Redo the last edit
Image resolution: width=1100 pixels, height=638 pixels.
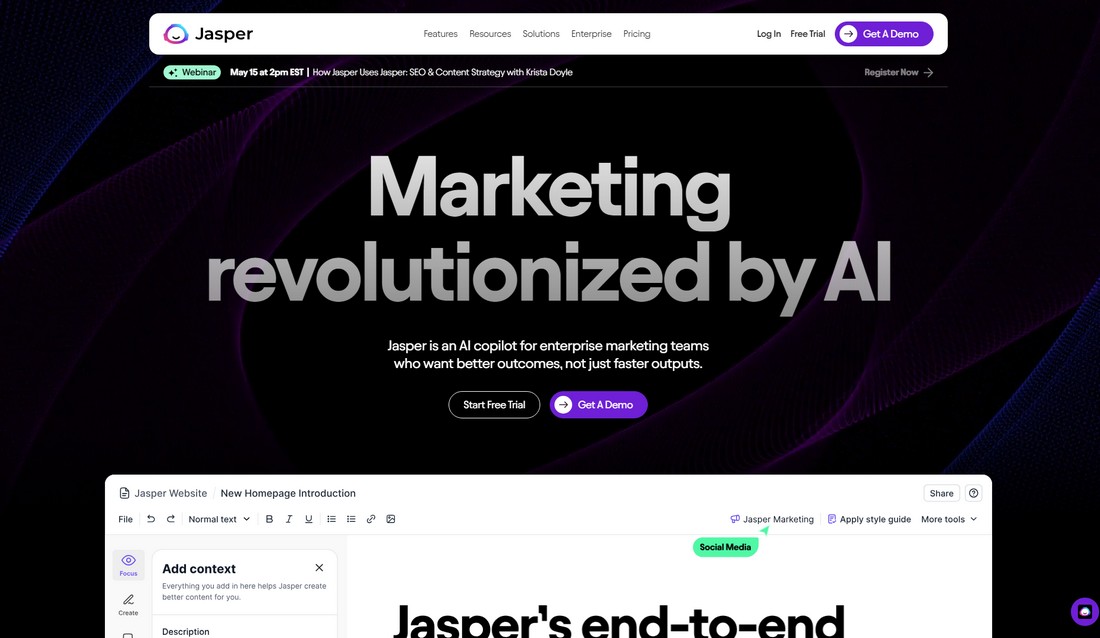[x=170, y=519]
